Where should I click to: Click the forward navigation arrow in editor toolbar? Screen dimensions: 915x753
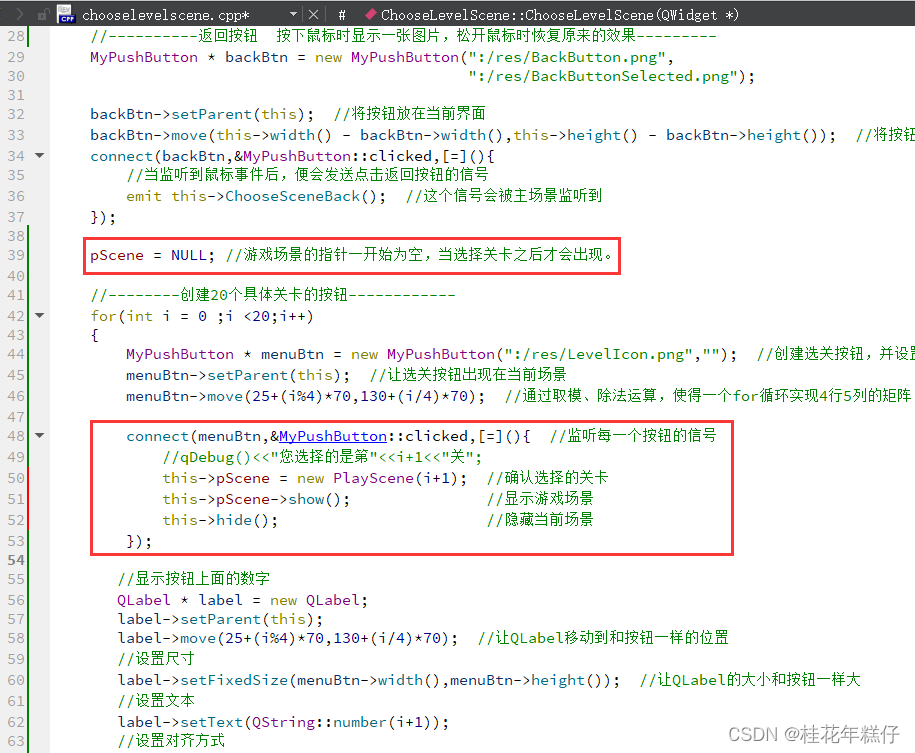pyautogui.click(x=19, y=14)
